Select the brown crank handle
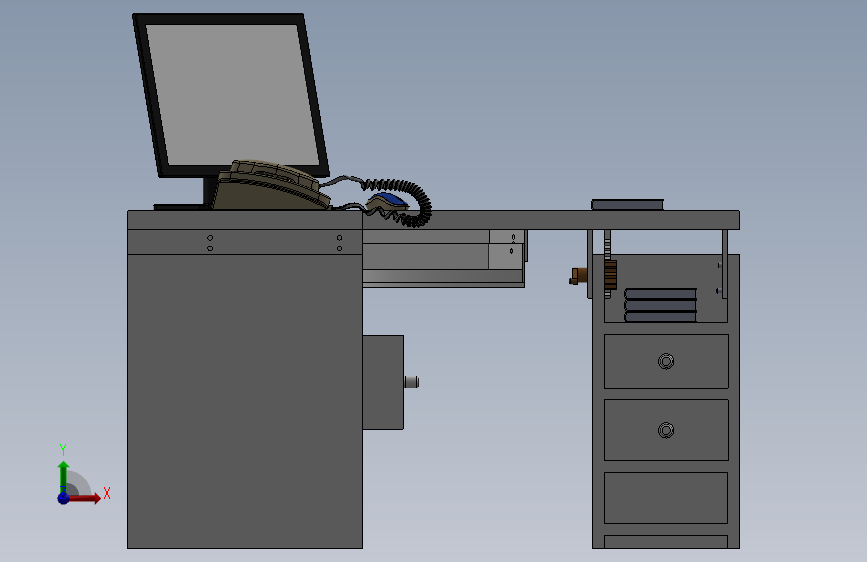 pos(578,275)
